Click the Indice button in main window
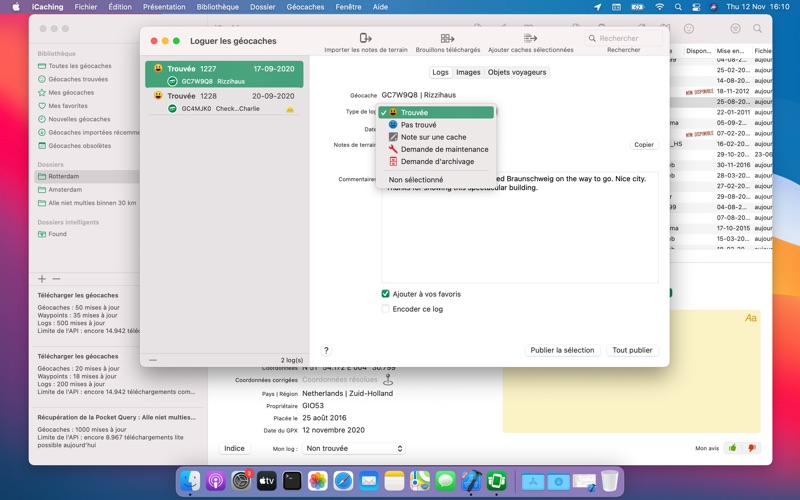The image size is (800, 500). 234,448
